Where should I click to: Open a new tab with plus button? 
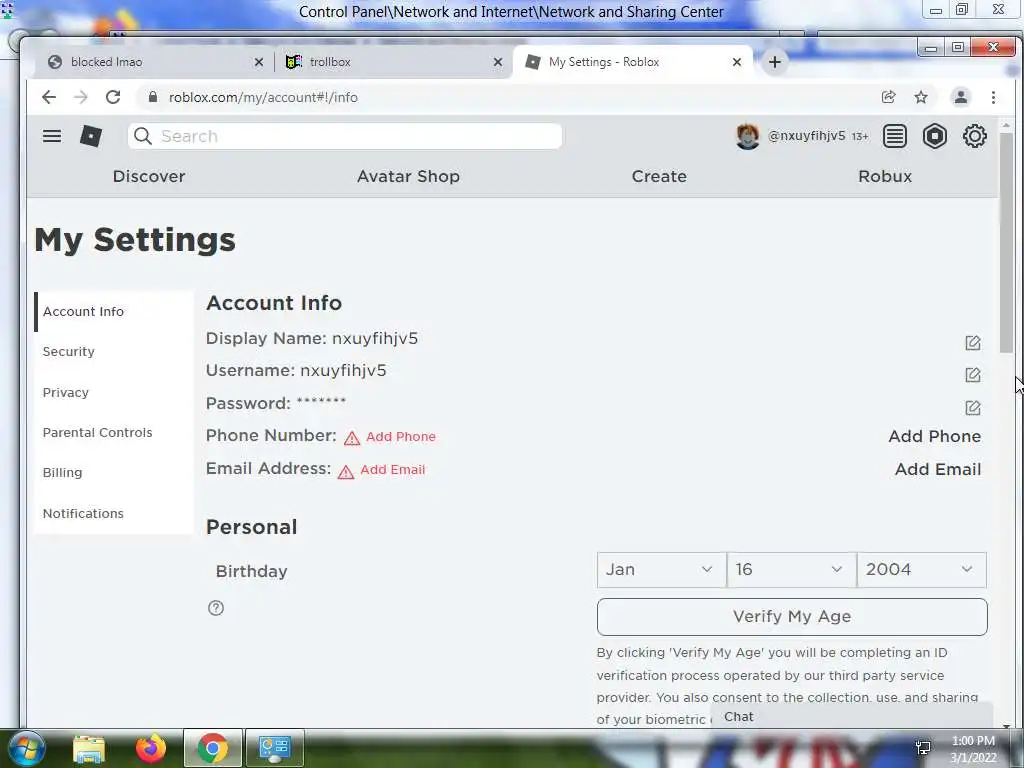(x=775, y=62)
